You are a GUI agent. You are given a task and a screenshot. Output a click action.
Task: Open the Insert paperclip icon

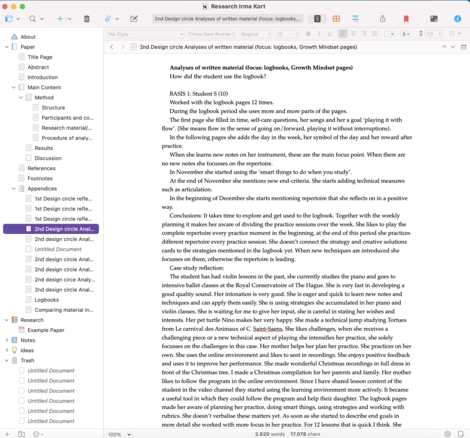108,19
